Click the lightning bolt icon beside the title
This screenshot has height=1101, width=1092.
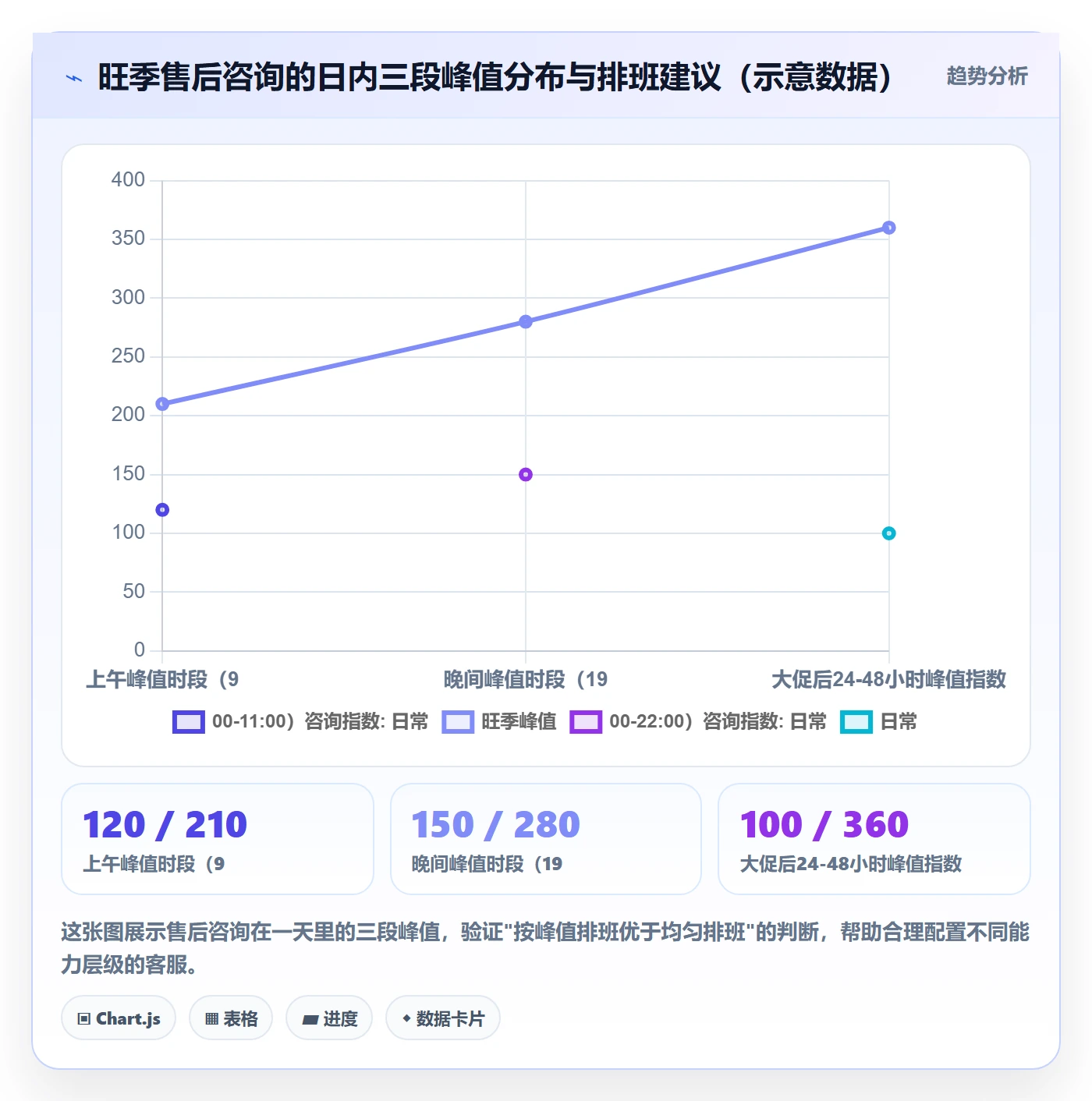74,78
